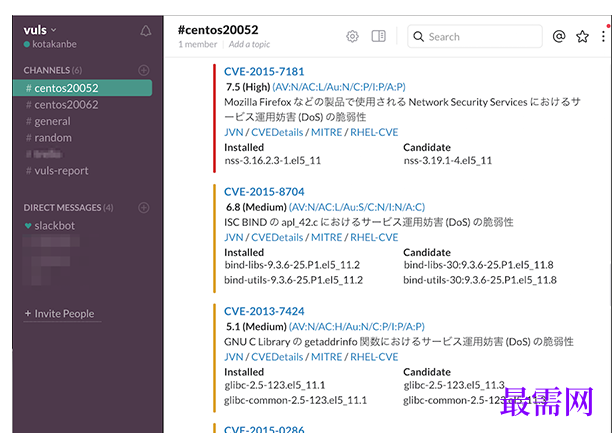Viewport: 612px width, 433px height.
Task: Open CVE-2015-7181 link
Action: (x=264, y=71)
